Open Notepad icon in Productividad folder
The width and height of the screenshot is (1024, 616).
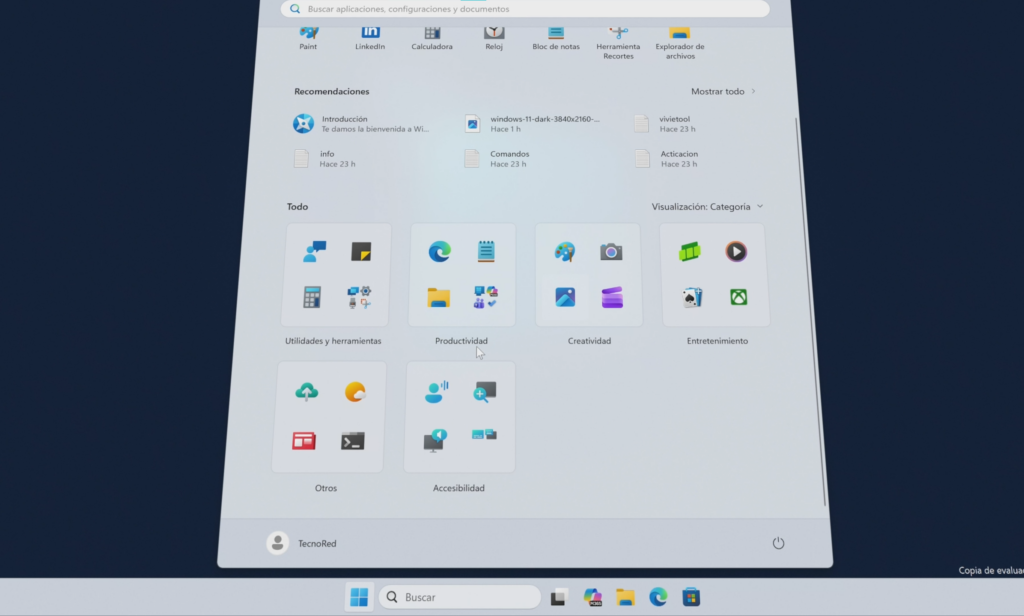pos(486,251)
